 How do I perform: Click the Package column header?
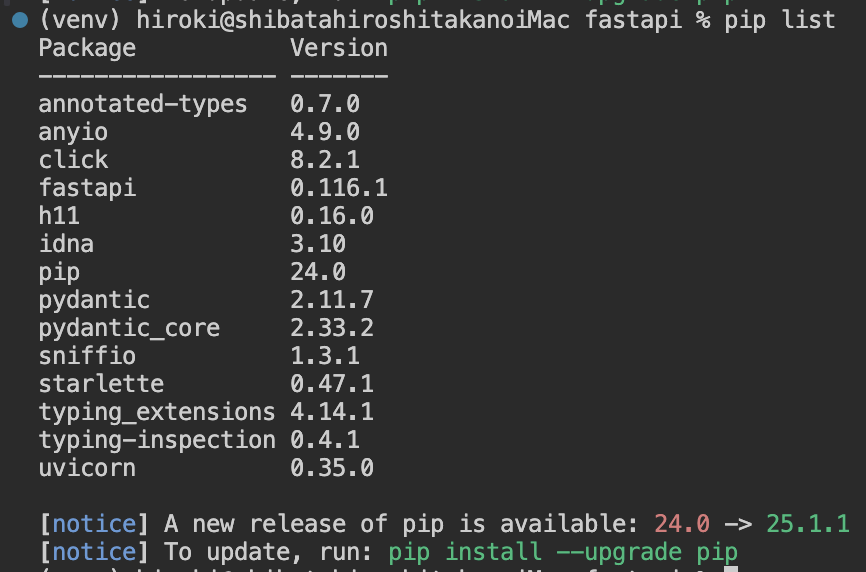click(x=87, y=48)
